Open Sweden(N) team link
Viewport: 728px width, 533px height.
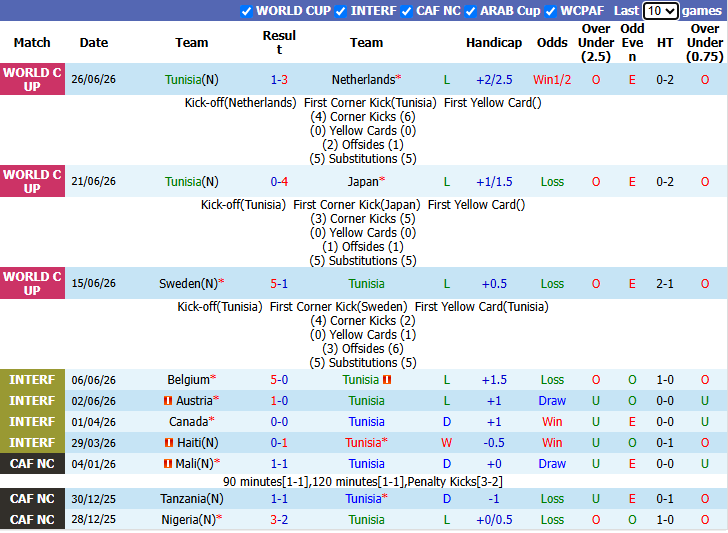pos(191,284)
